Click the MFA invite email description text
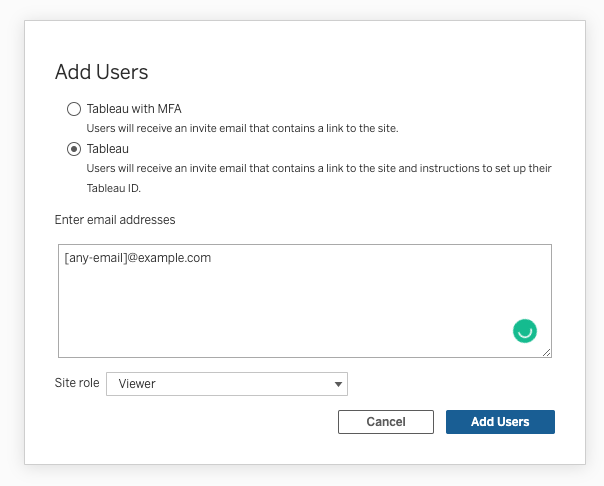Viewport: 604px width, 486px height. point(242,128)
